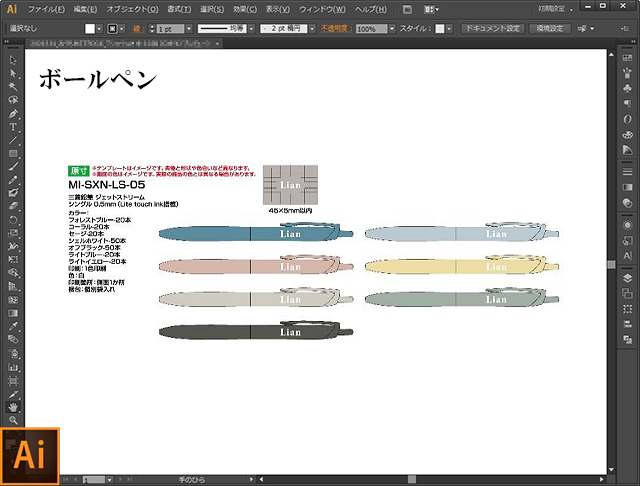Select the Slice tool
This screenshot has width=640, height=486.
[13, 395]
